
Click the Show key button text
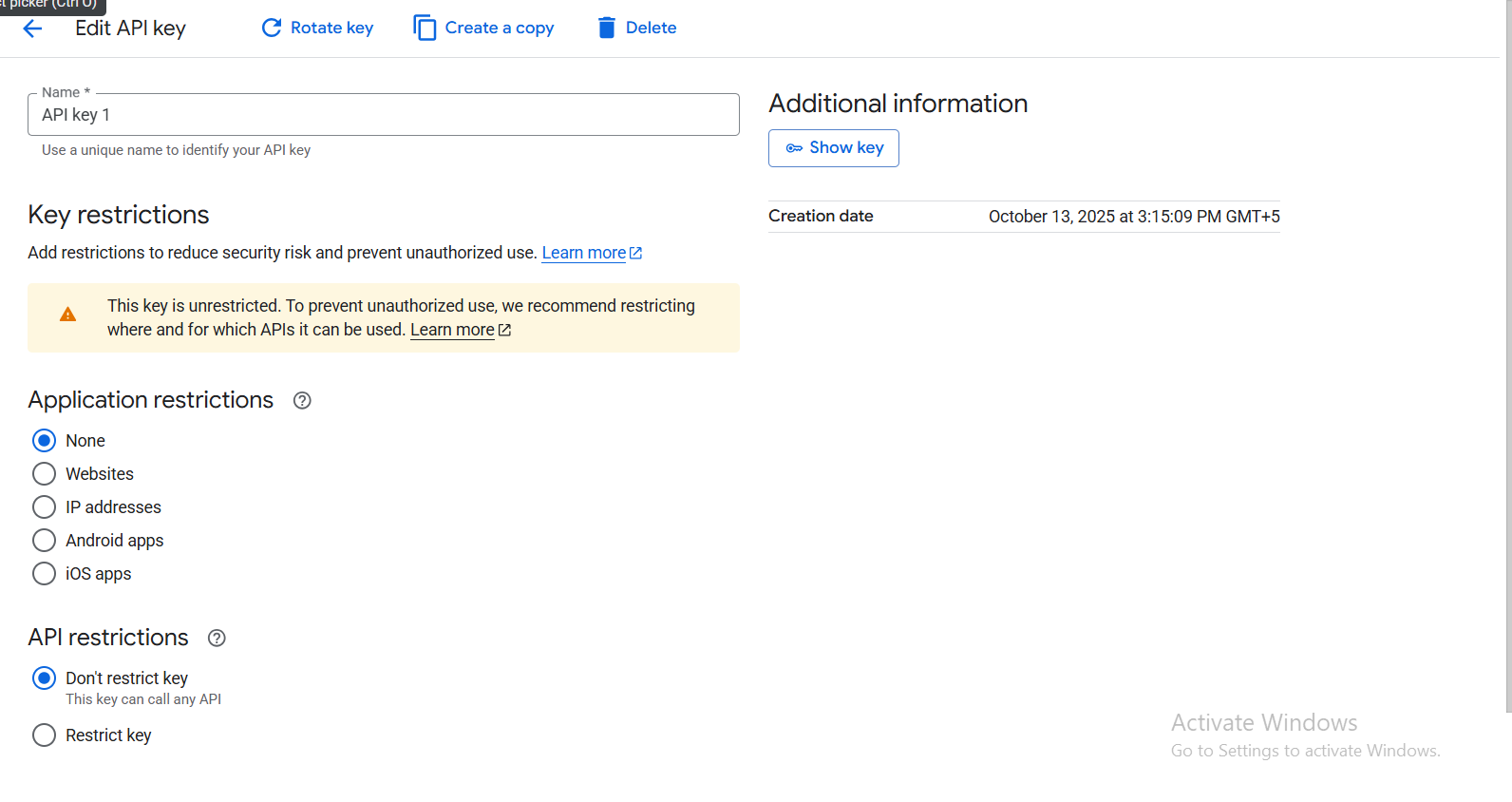coord(846,147)
